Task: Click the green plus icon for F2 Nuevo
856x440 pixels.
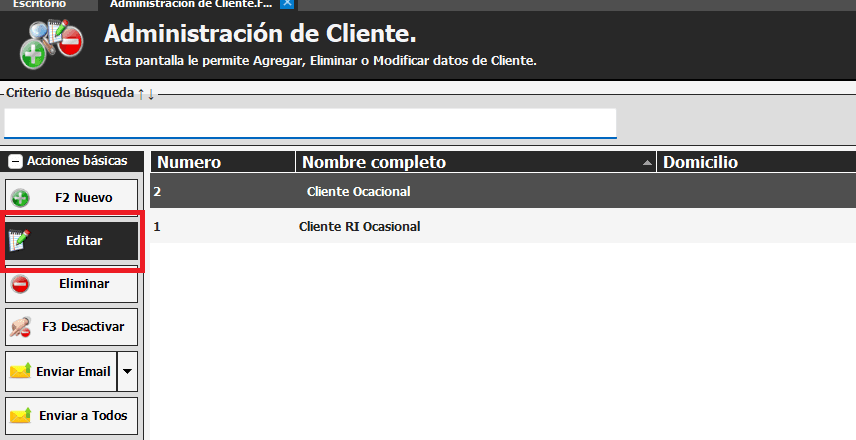Action: coord(20,198)
